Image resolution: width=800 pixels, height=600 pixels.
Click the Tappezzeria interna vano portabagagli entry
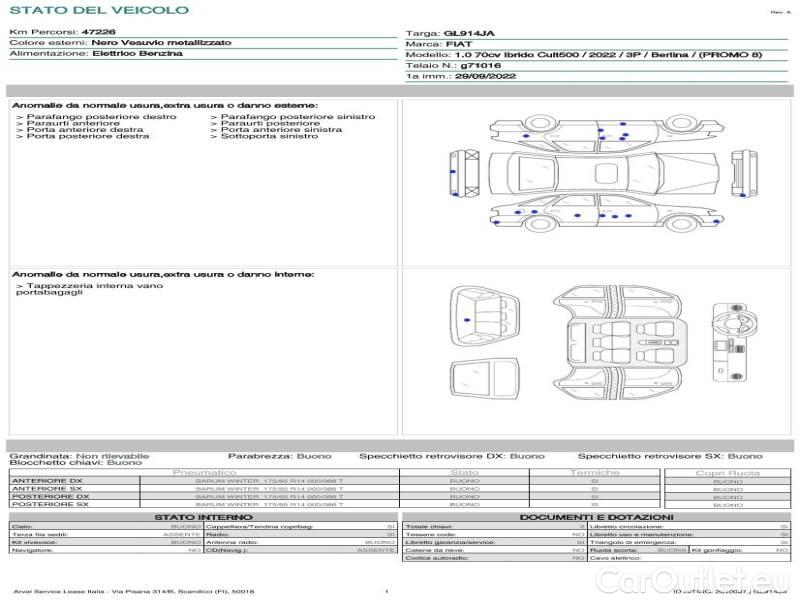(x=88, y=290)
